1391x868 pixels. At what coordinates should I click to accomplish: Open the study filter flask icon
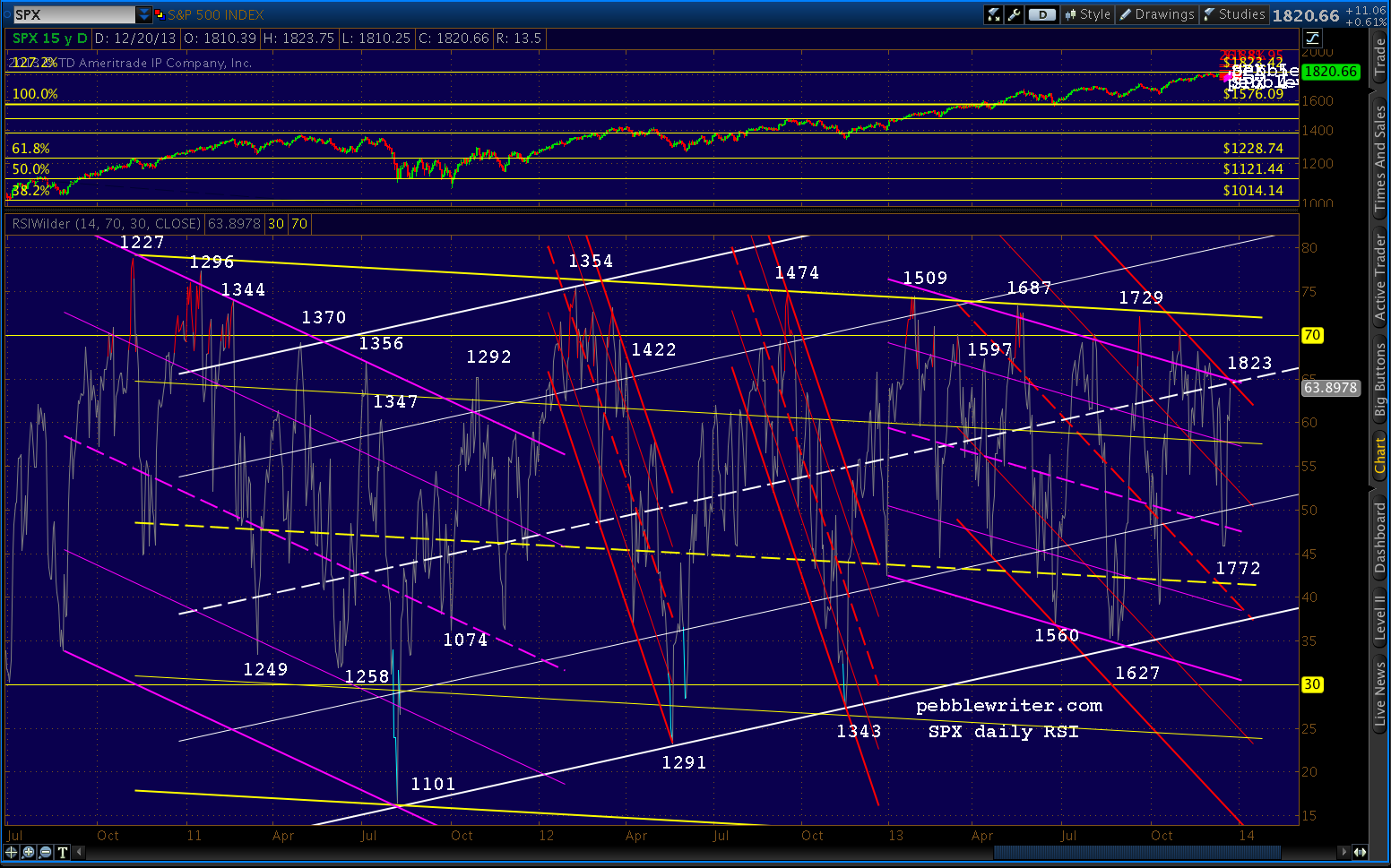(993, 14)
